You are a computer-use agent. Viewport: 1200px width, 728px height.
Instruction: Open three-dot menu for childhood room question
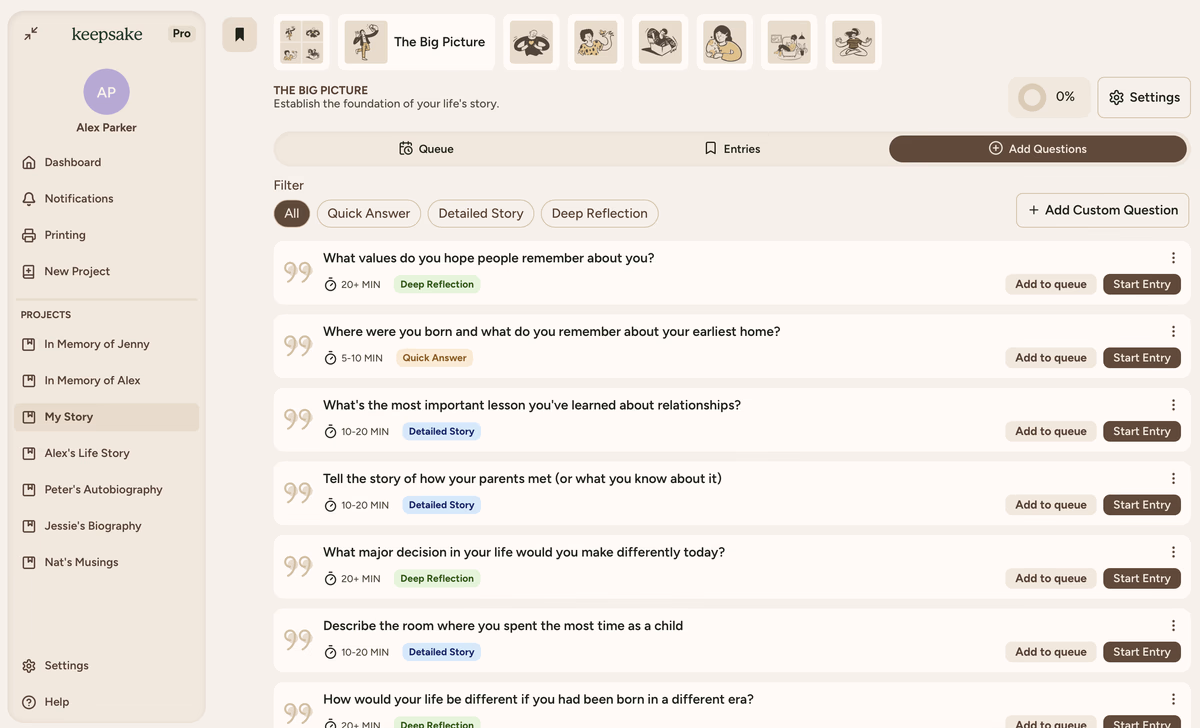pyautogui.click(x=1173, y=626)
